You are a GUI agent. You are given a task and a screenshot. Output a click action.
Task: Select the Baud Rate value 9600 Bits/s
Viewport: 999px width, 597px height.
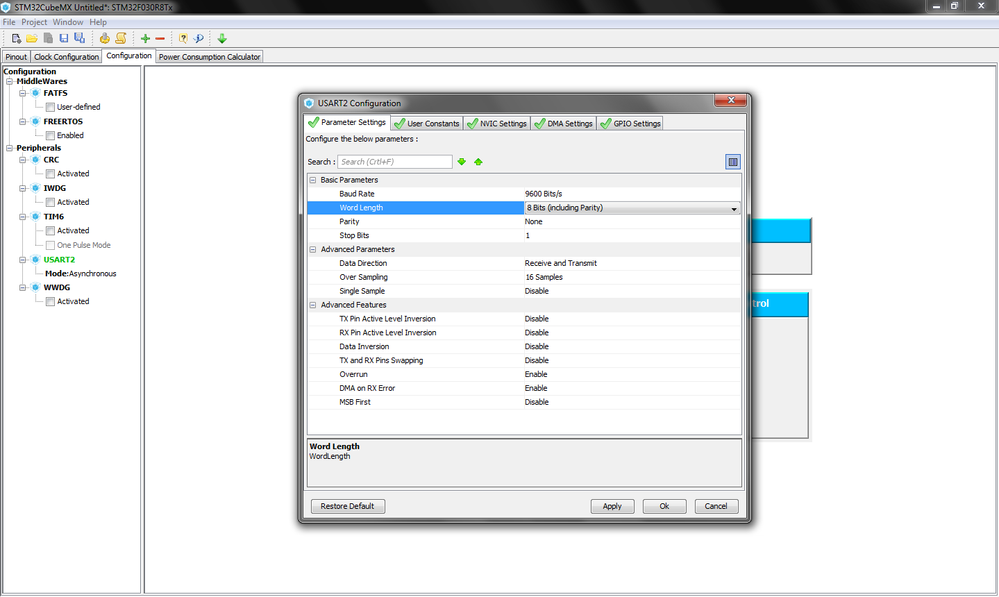543,194
